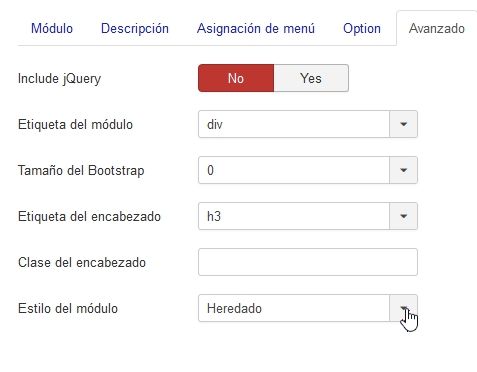The height and width of the screenshot is (372, 477).
Task: Expand the Etiqueta del módulo dropdown arrow
Action: click(x=403, y=124)
